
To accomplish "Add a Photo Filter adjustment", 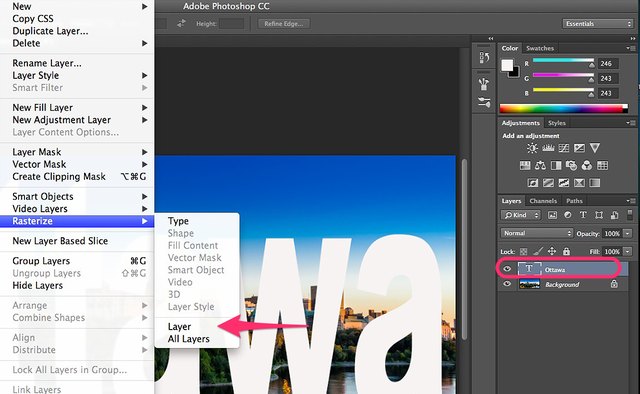I will (x=571, y=165).
